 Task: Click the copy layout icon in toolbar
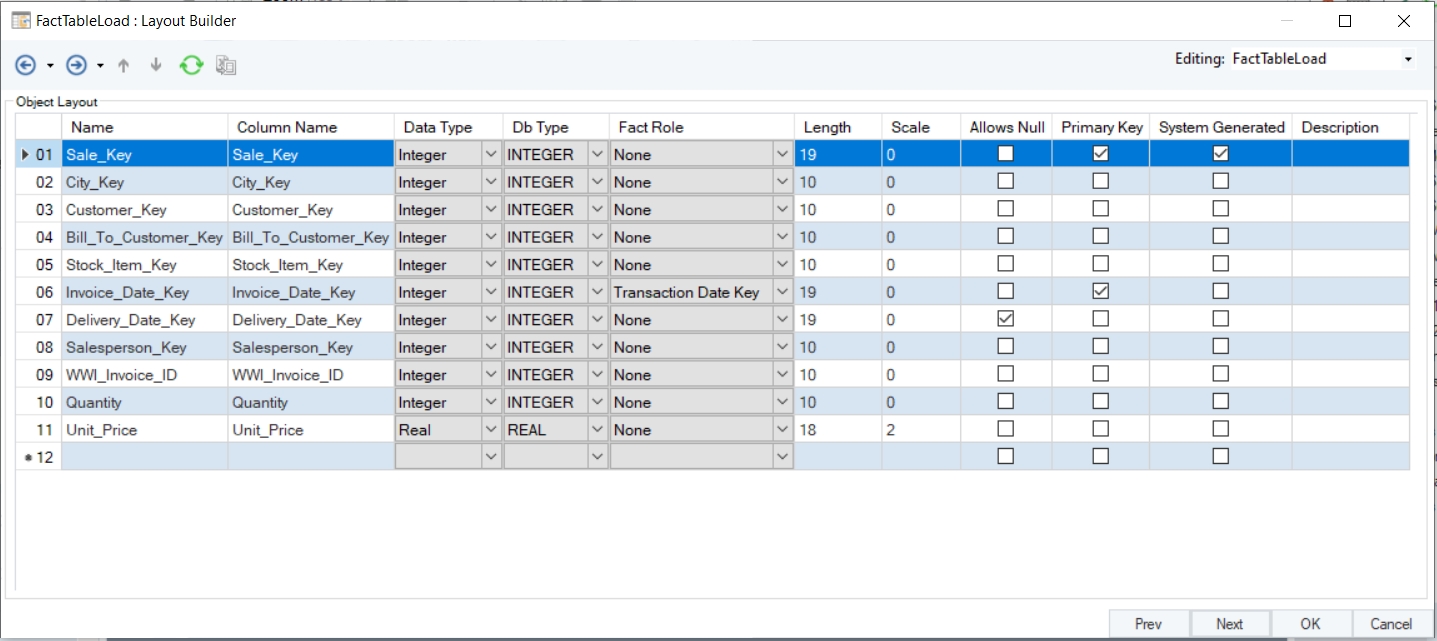[x=226, y=66]
